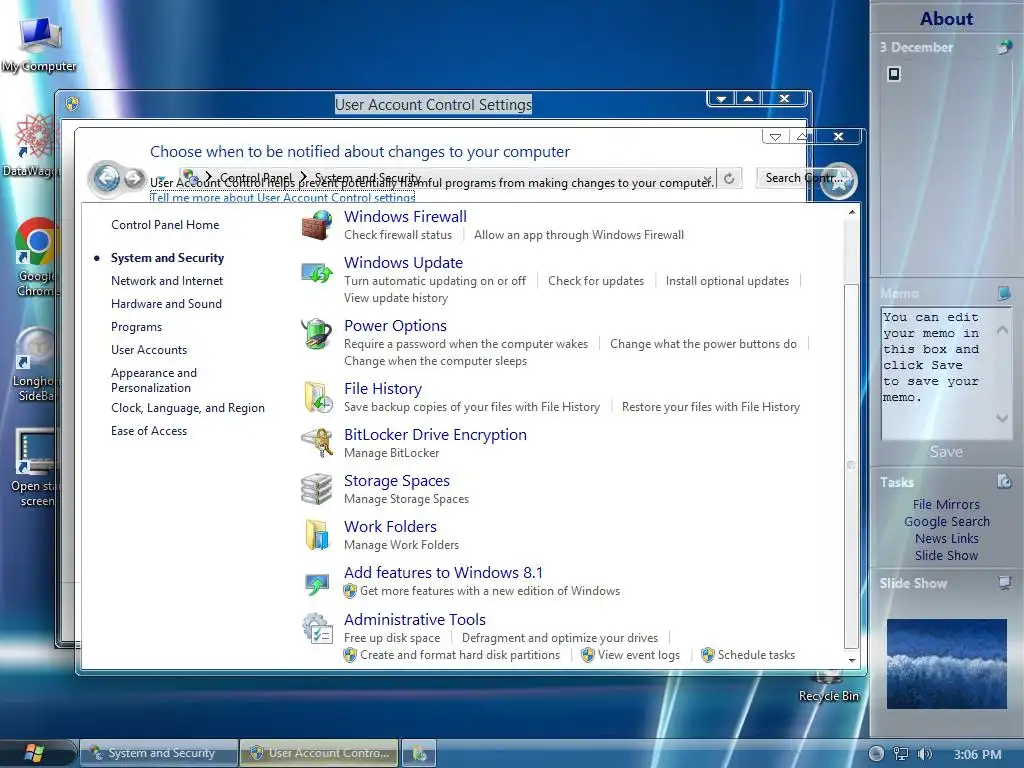
Task: Open the View update history link
Action: pos(396,298)
